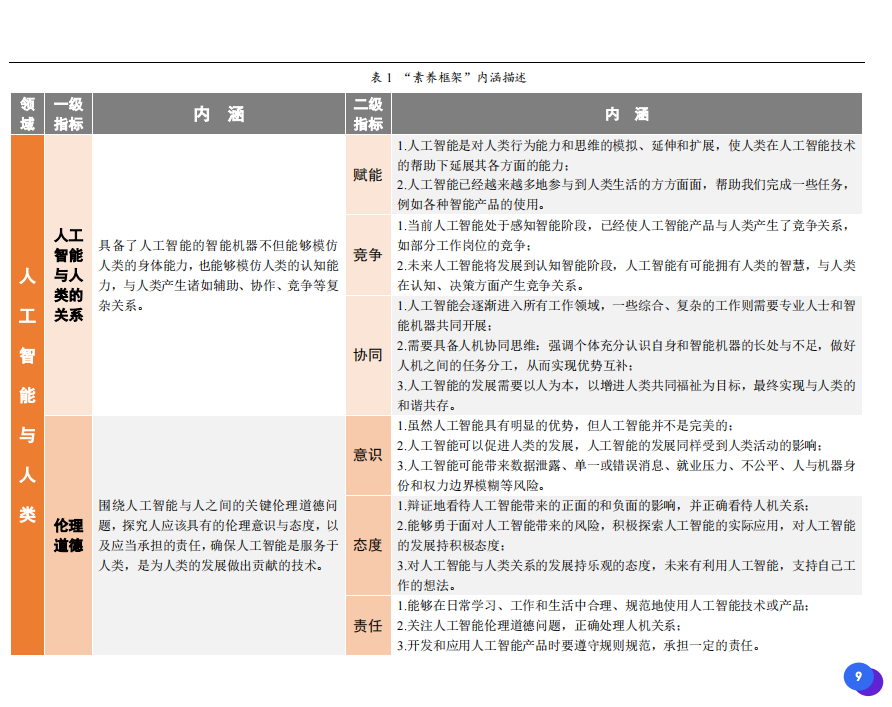
Task: Click the description paragraph for "责任"
Action: [626, 625]
